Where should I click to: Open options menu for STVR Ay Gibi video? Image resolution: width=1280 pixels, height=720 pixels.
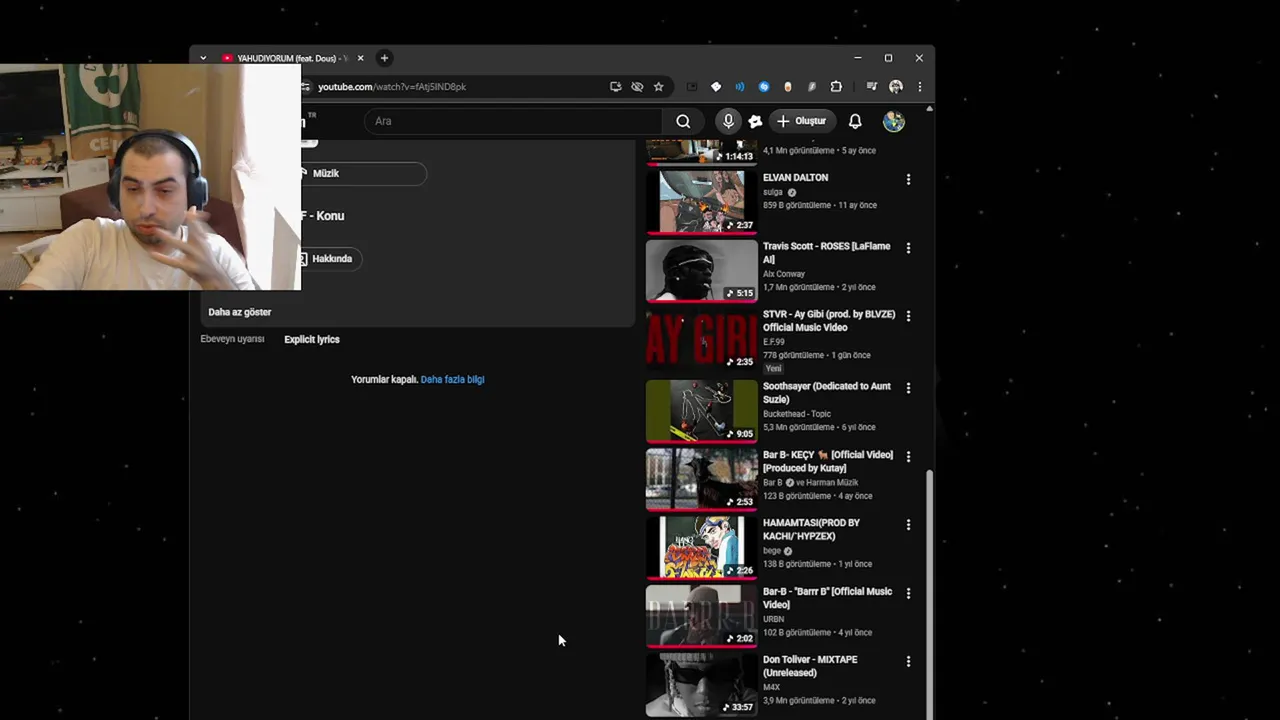[908, 316]
